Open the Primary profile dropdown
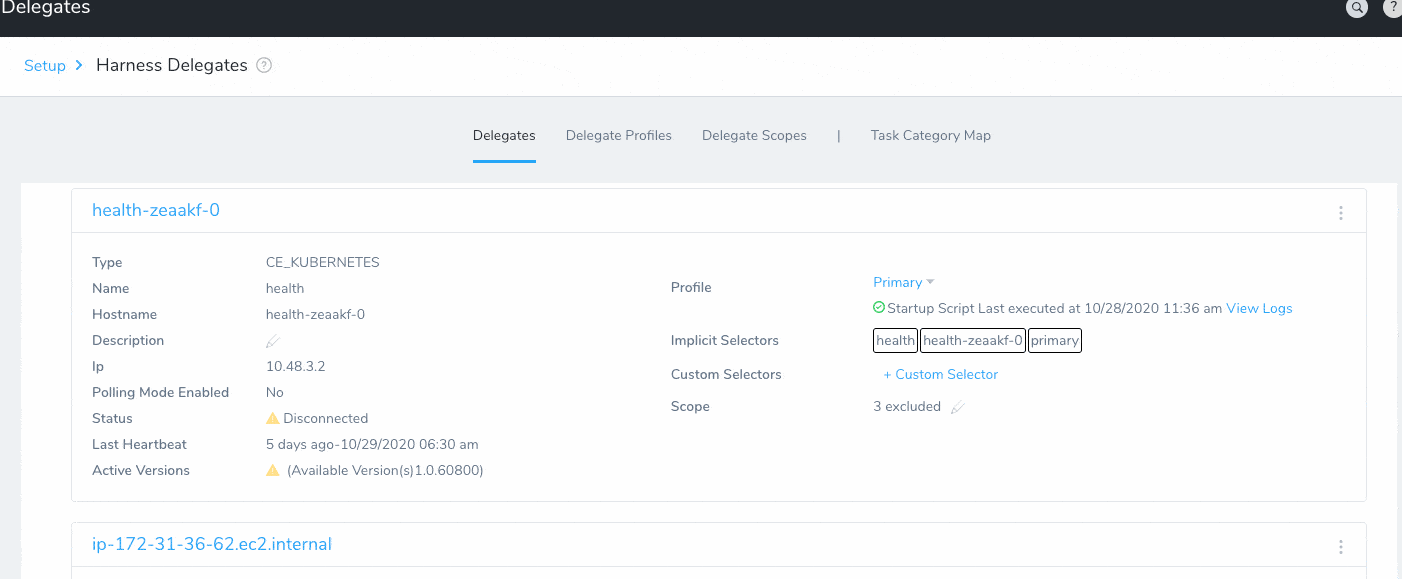 pos(904,282)
